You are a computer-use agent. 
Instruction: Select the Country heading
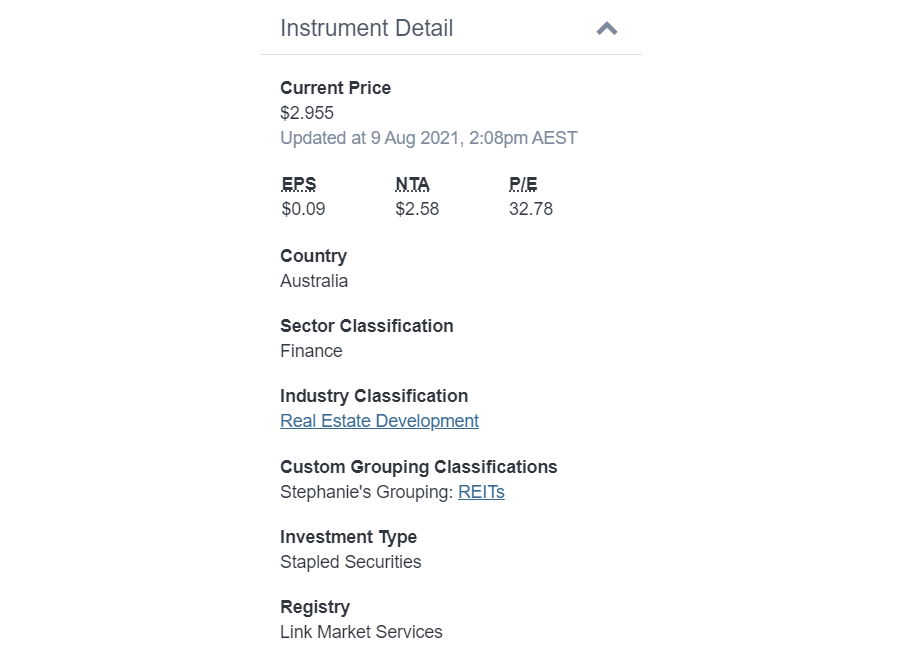click(313, 256)
